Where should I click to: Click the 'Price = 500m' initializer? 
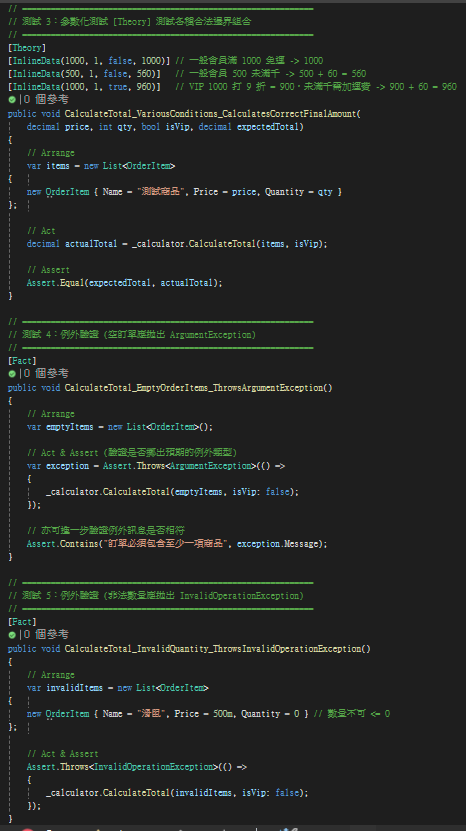point(203,714)
